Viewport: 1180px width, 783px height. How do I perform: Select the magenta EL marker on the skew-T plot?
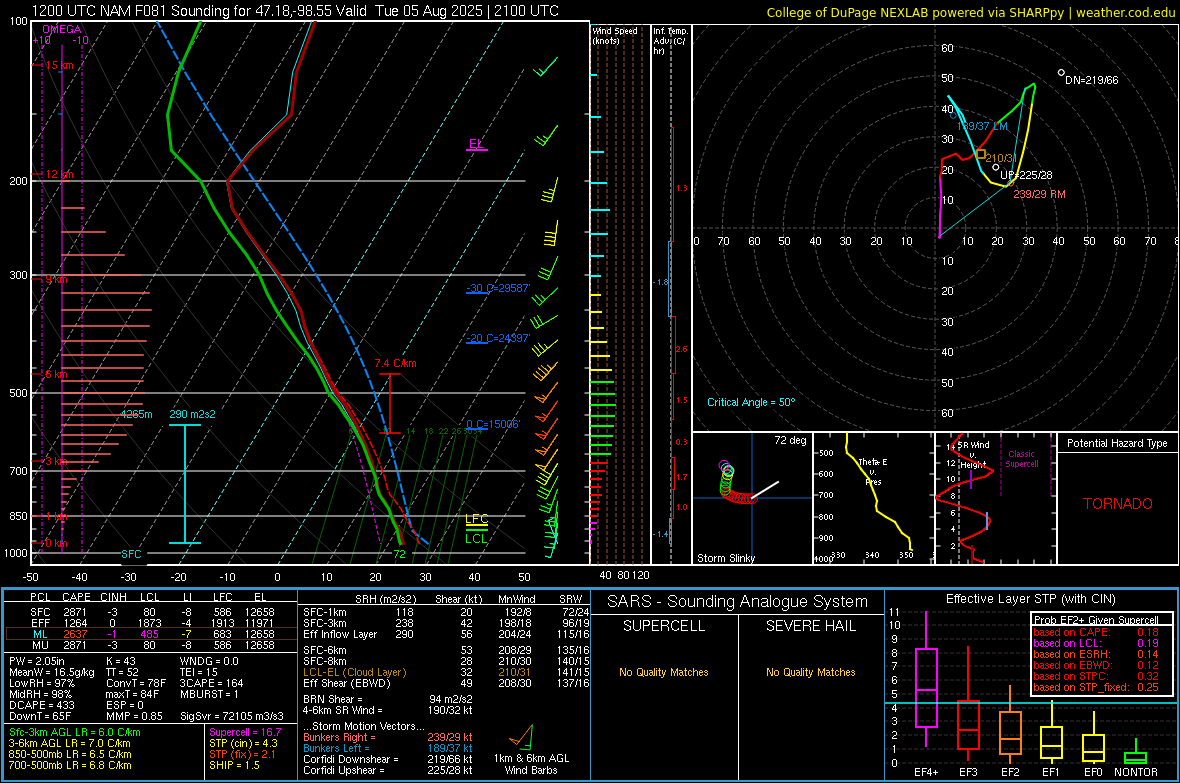[476, 143]
